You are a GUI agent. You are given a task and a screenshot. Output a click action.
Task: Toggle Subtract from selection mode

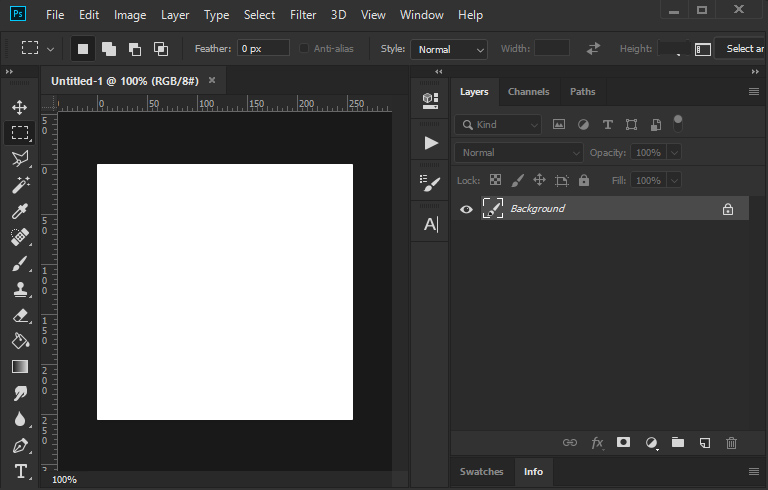pos(135,49)
